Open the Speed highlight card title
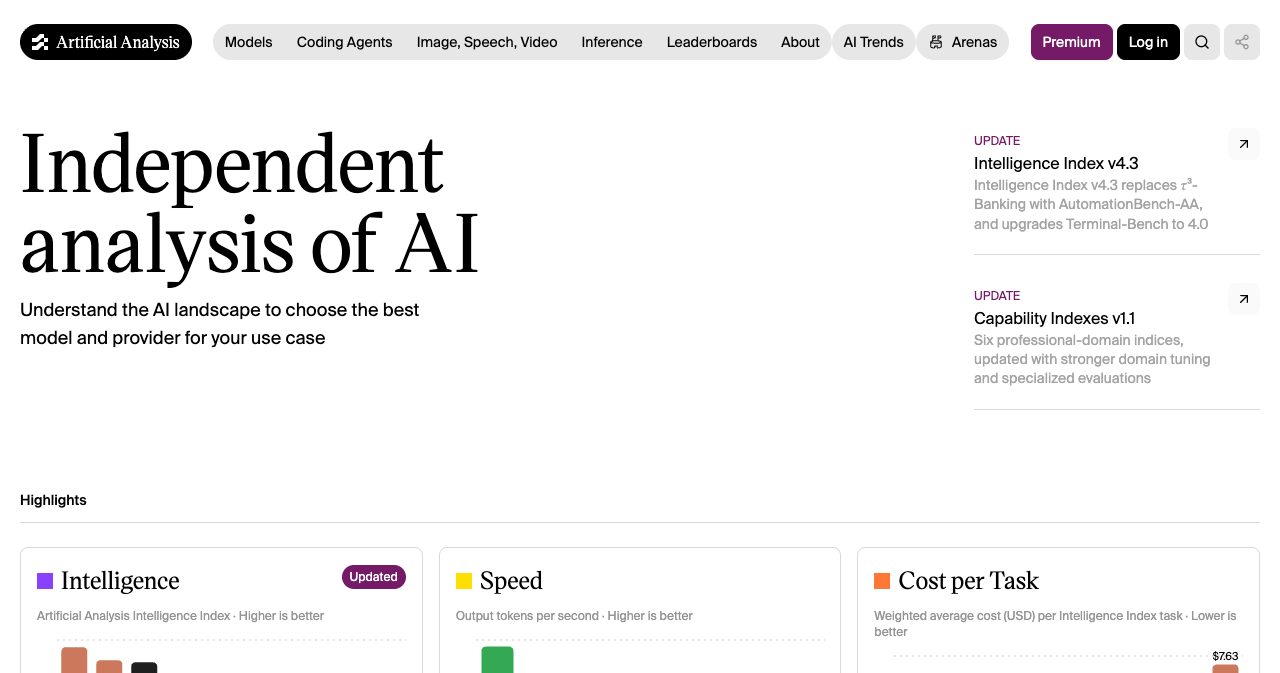Viewport: 1280px width, 673px height. tap(511, 581)
